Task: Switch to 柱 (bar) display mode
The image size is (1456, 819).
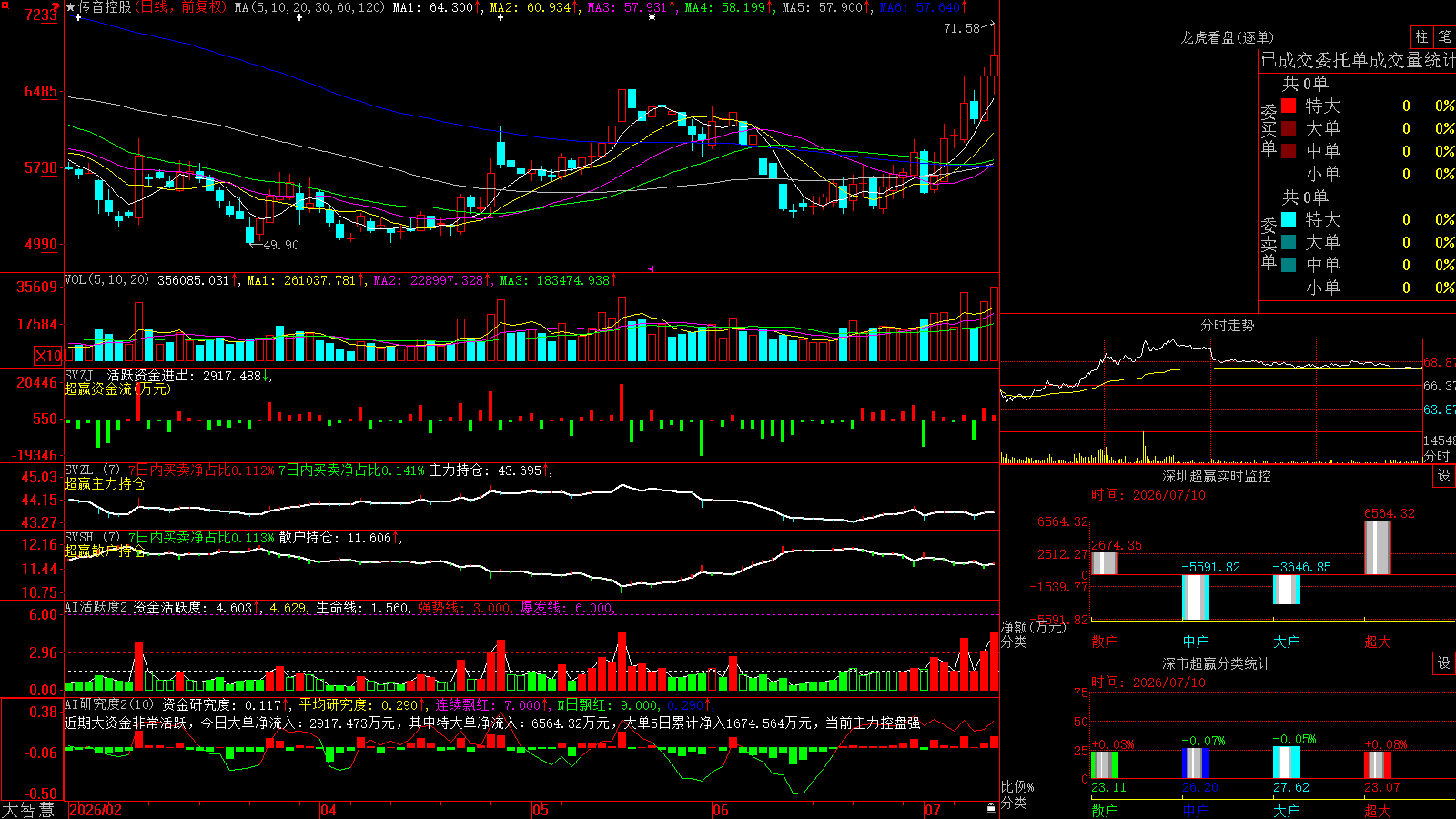Action: (1421, 36)
